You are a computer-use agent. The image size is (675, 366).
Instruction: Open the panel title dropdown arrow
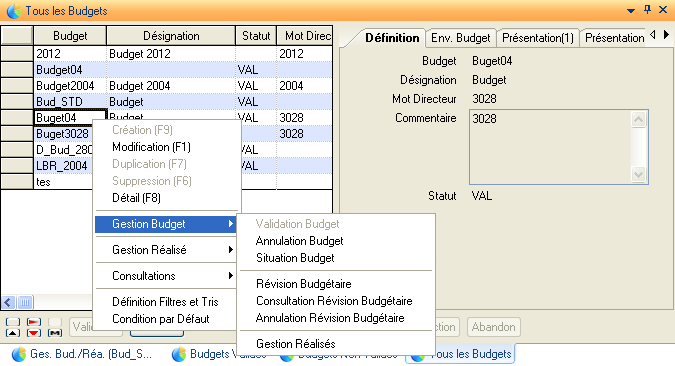631,10
